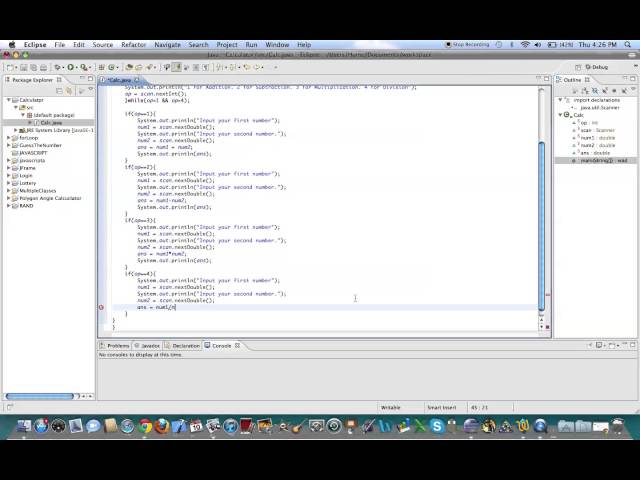Click the Back navigation arrow icon
The width and height of the screenshot is (640, 480).
pyautogui.click(x=257, y=67)
